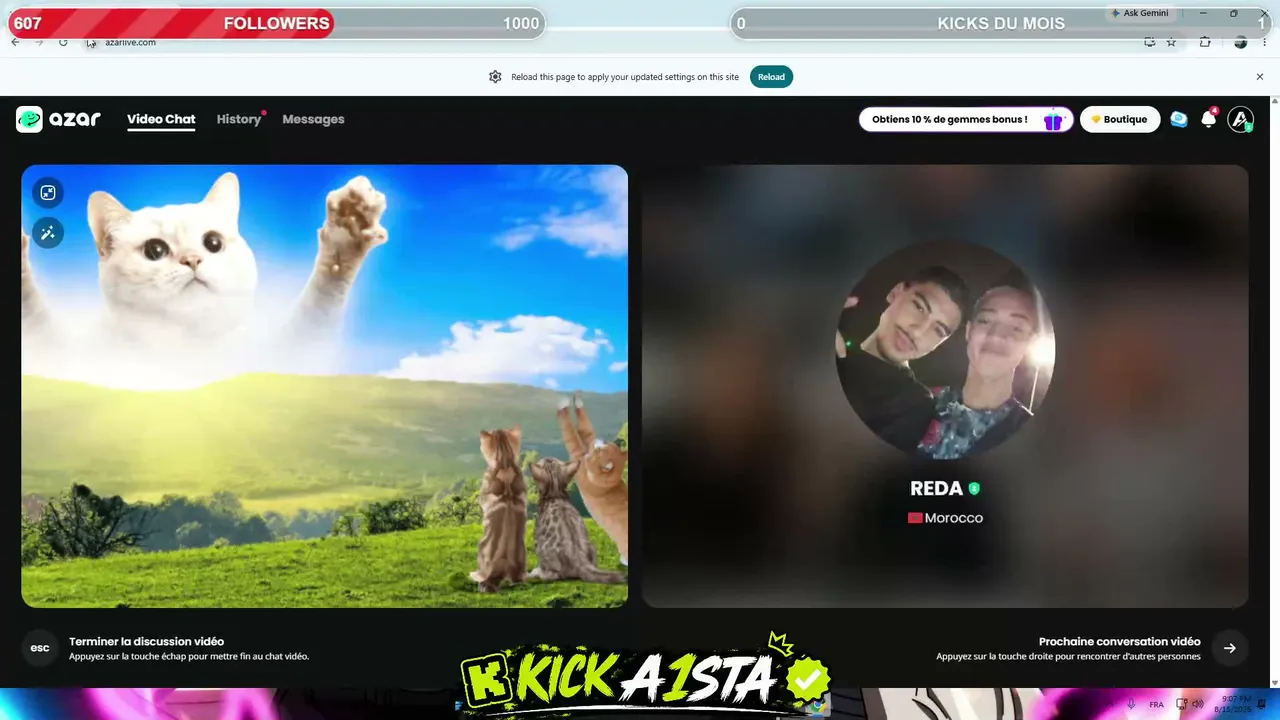
Task: Bookmark this page with the star icon
Action: click(1172, 42)
